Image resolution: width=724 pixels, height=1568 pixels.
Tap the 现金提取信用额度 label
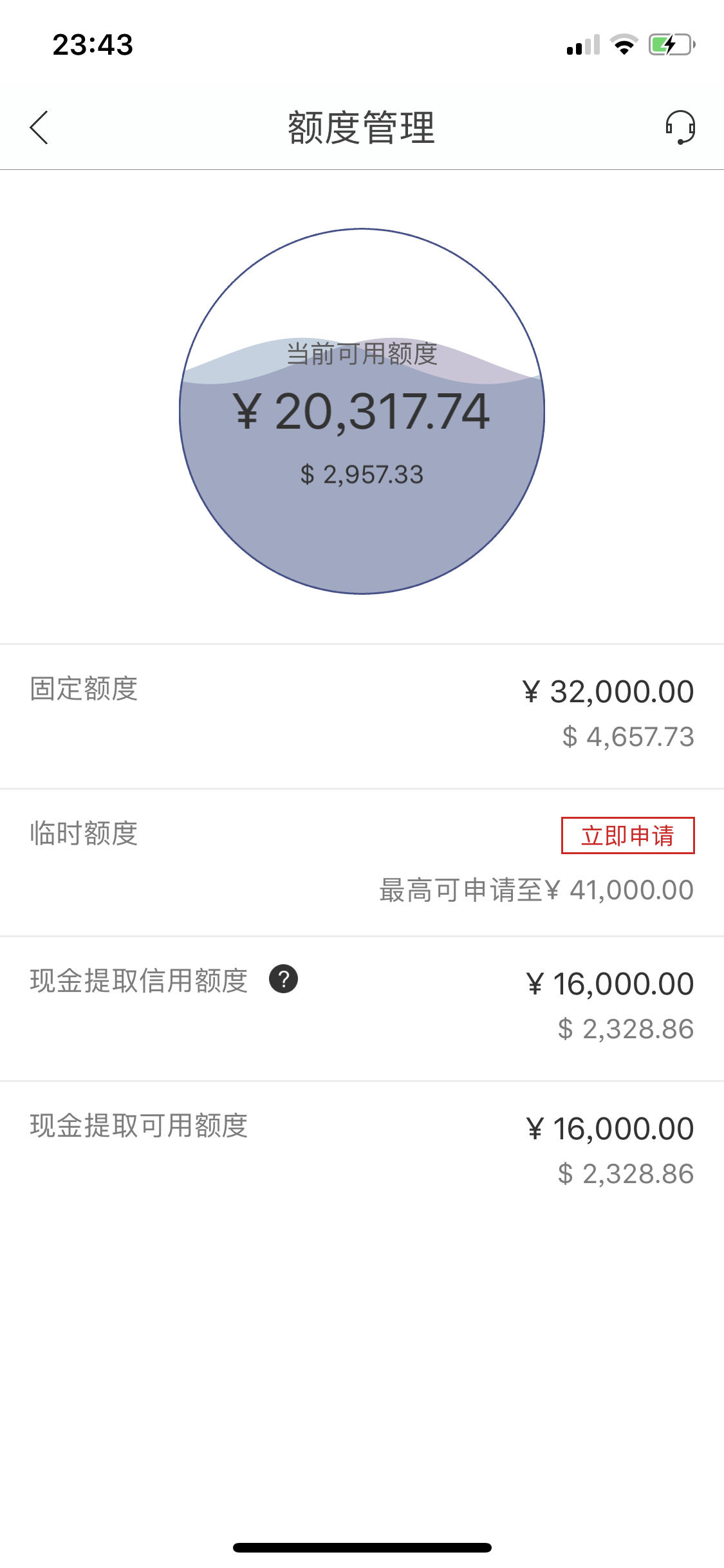(x=139, y=981)
